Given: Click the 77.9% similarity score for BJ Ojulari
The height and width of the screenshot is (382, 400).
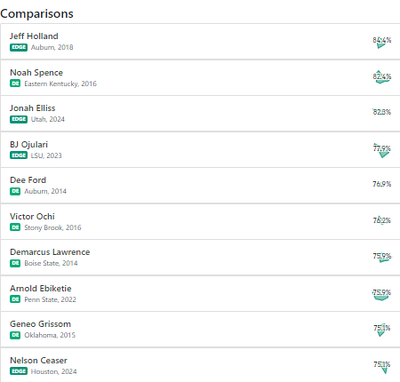Looking at the screenshot, I should (x=382, y=148).
